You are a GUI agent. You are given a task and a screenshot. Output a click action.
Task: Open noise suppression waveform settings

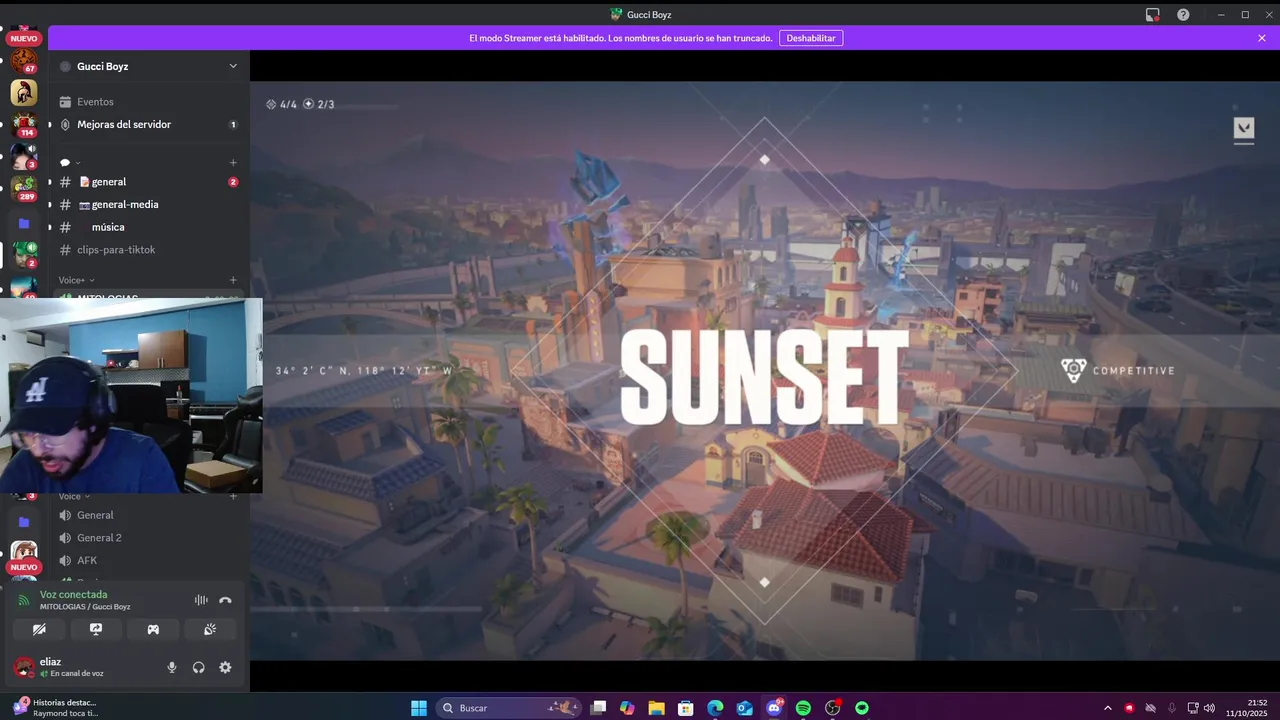pos(201,600)
